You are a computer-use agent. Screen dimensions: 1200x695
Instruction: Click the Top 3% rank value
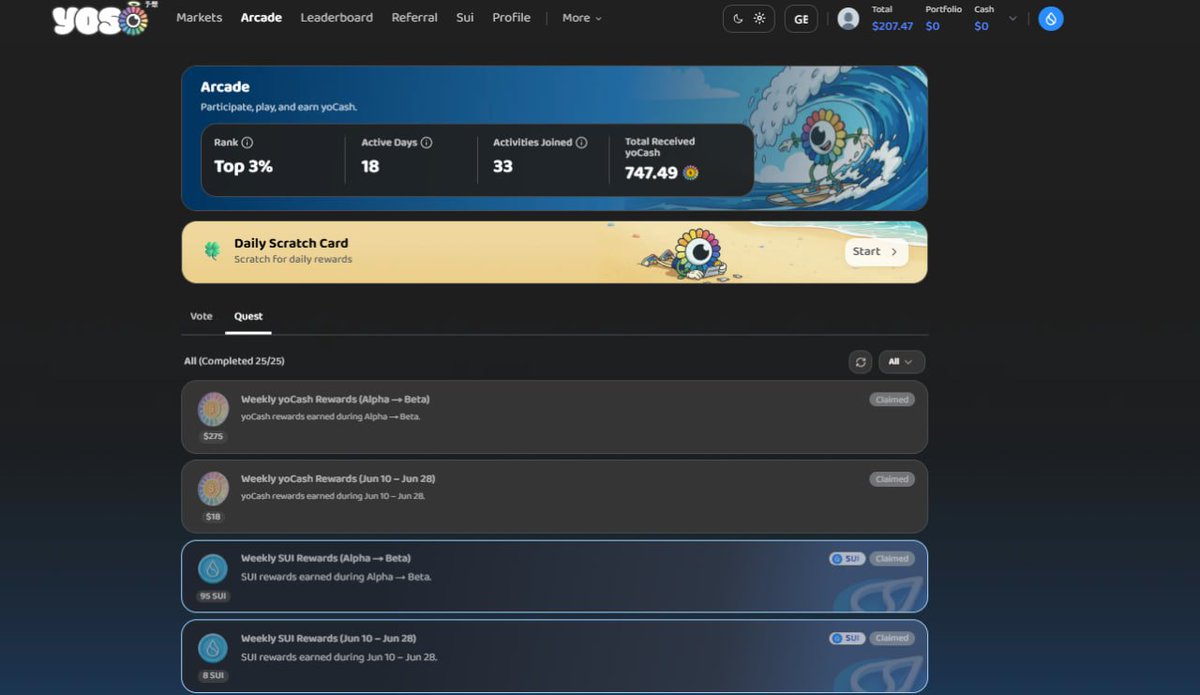point(243,166)
